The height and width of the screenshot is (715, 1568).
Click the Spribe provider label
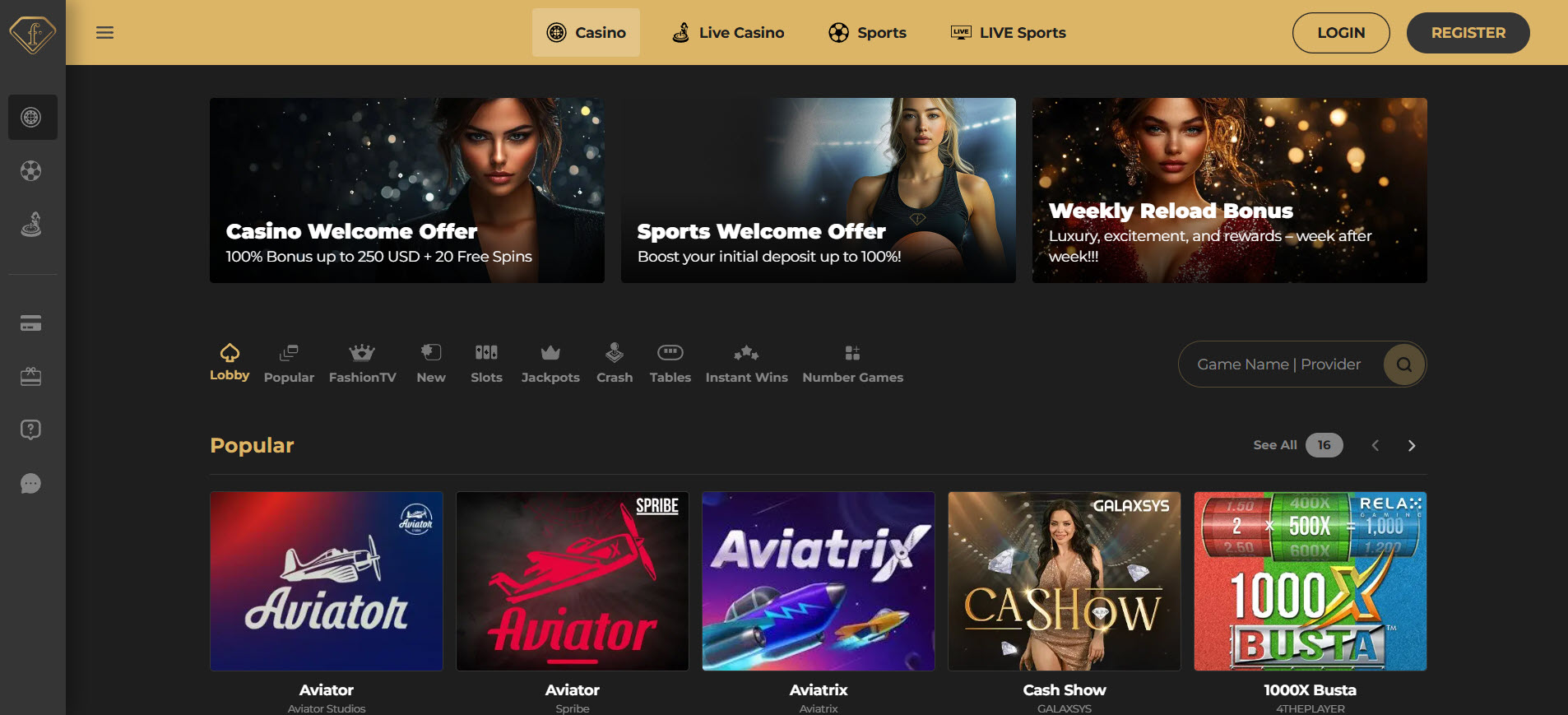(573, 708)
